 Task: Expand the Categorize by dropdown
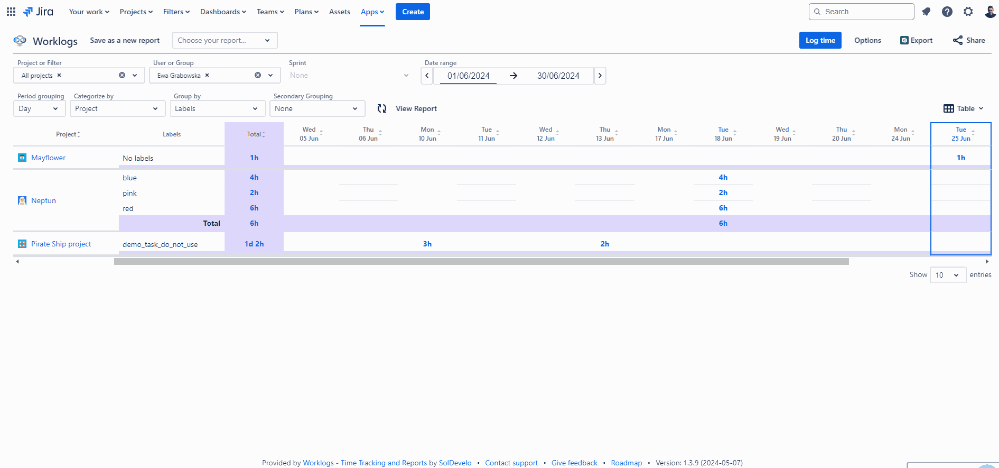click(118, 108)
